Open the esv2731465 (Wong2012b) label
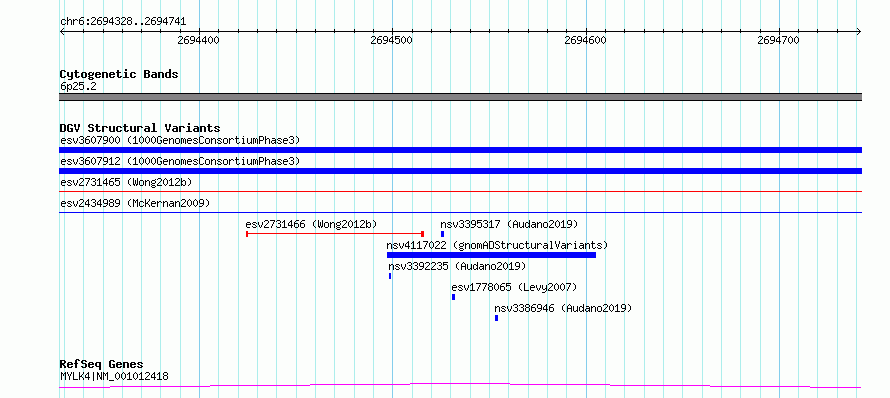 (126, 182)
